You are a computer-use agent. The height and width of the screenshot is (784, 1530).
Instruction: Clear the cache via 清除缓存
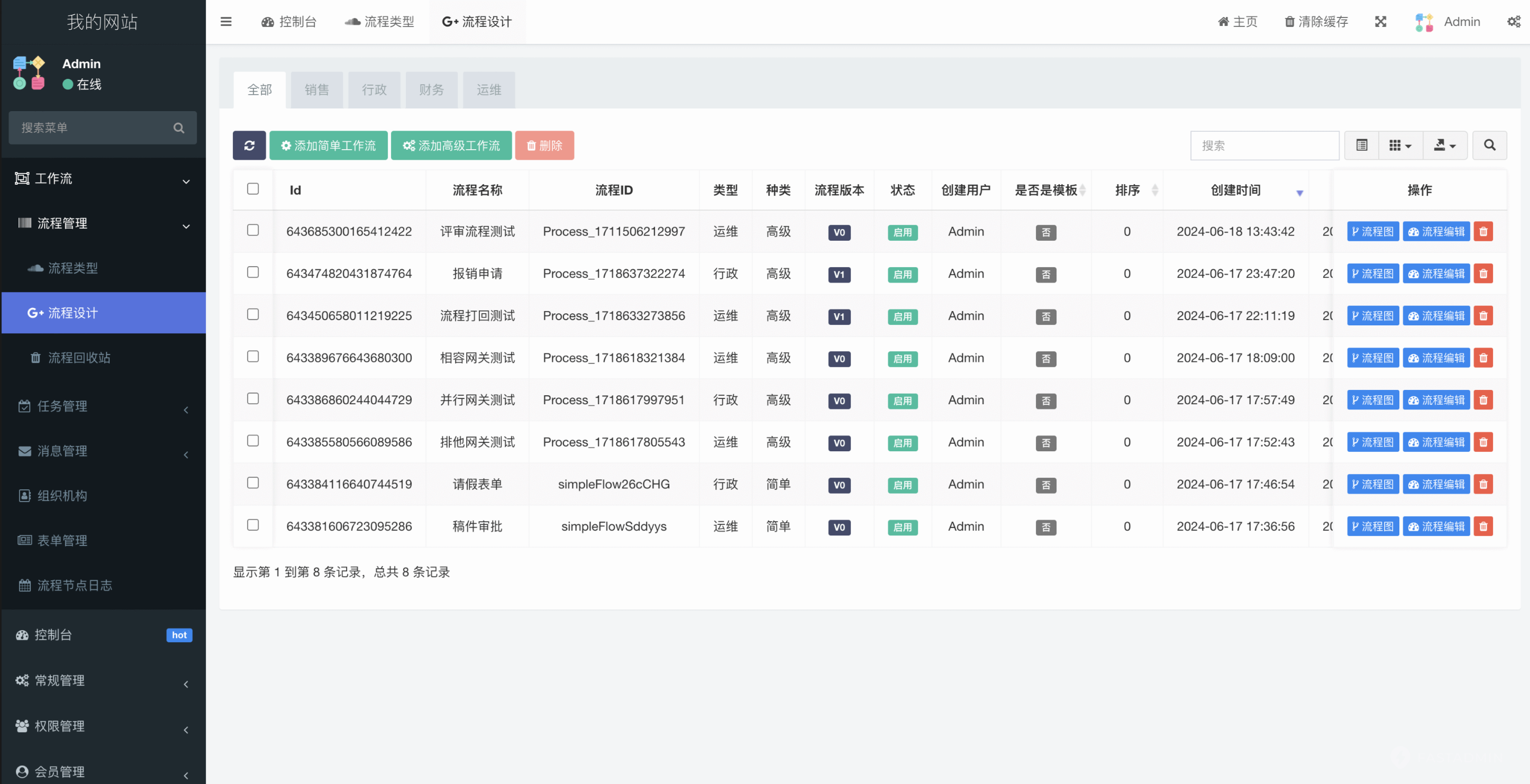point(1315,21)
